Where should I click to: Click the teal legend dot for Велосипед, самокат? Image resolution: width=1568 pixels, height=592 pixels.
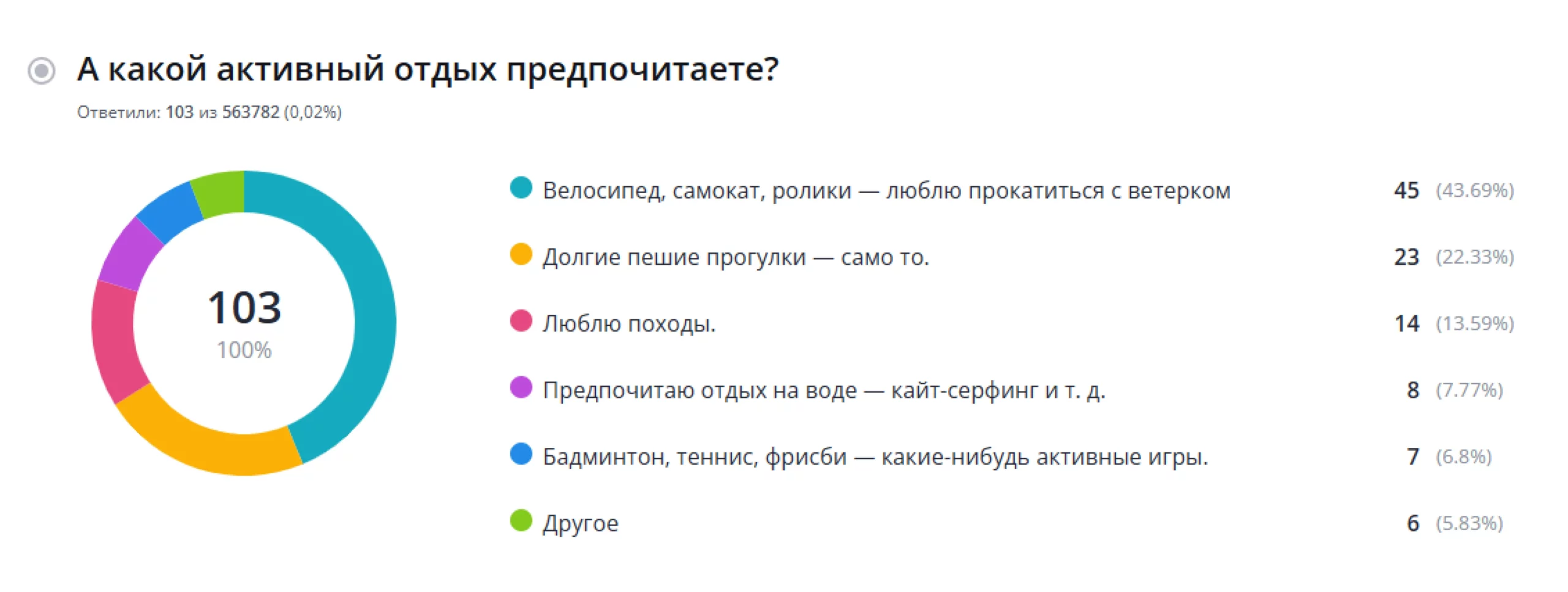(x=521, y=188)
